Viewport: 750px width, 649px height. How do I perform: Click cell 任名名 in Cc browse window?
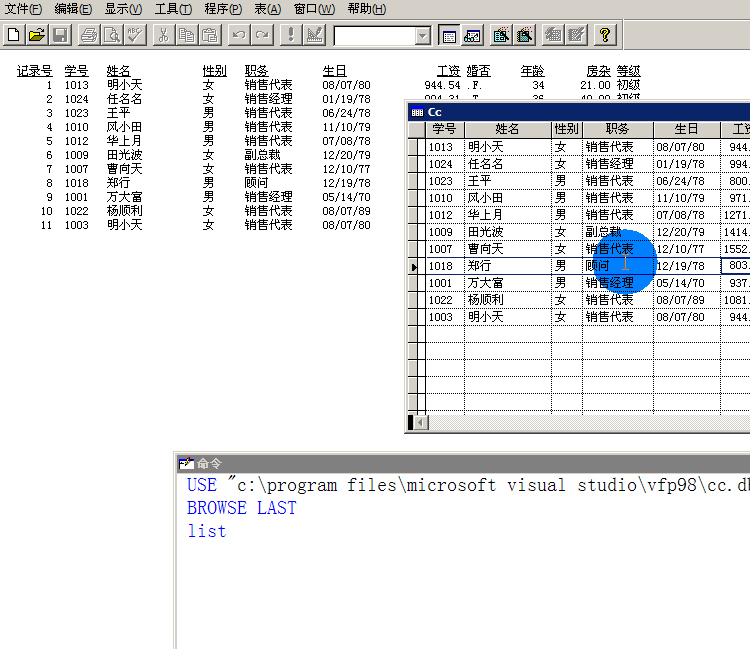pos(507,164)
